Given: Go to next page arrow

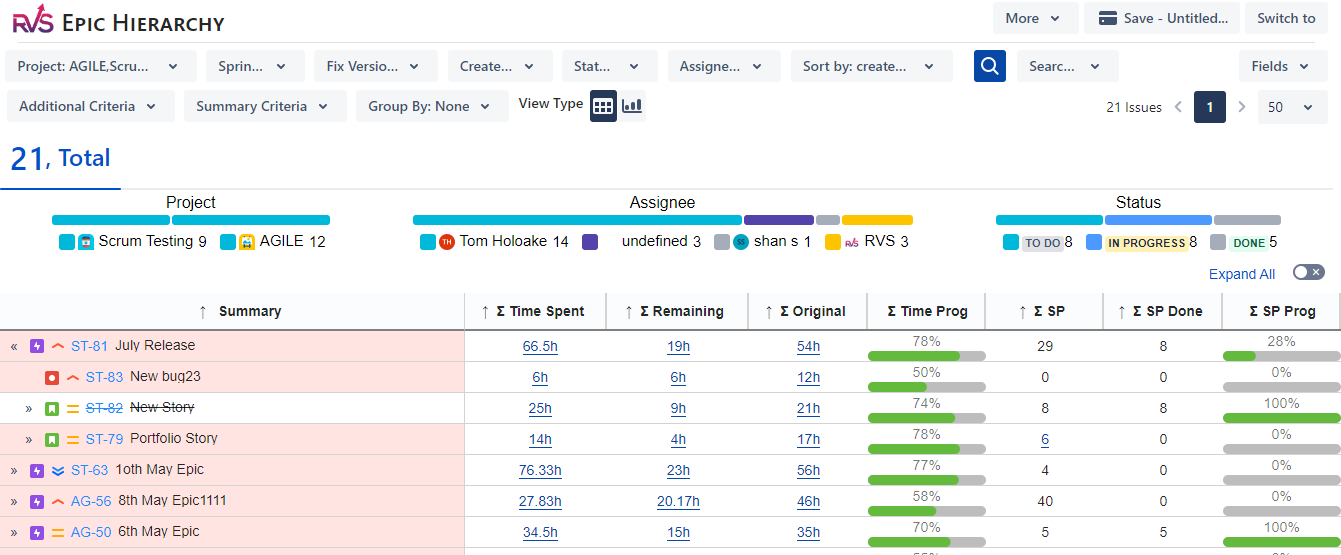Looking at the screenshot, I should (x=1242, y=107).
